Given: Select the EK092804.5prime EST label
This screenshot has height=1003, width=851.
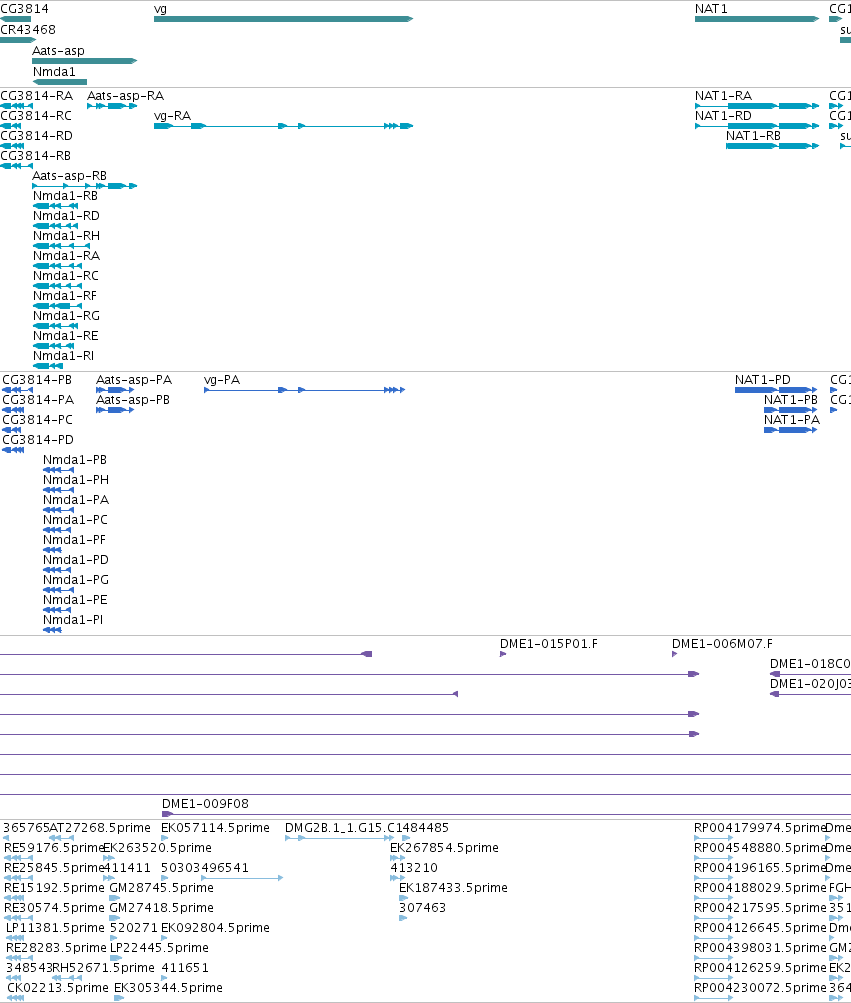Looking at the screenshot, I should 216,928.
